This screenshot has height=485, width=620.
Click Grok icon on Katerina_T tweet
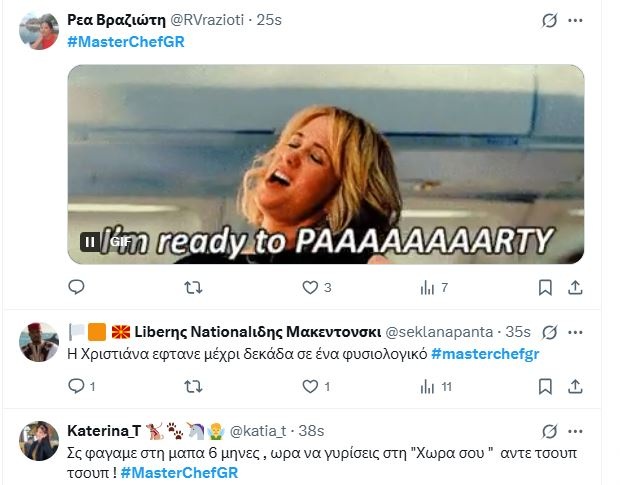[549, 431]
